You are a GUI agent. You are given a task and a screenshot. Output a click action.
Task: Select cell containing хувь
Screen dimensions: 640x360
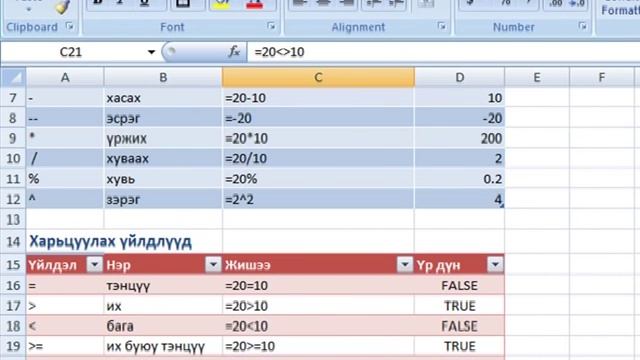click(163, 179)
